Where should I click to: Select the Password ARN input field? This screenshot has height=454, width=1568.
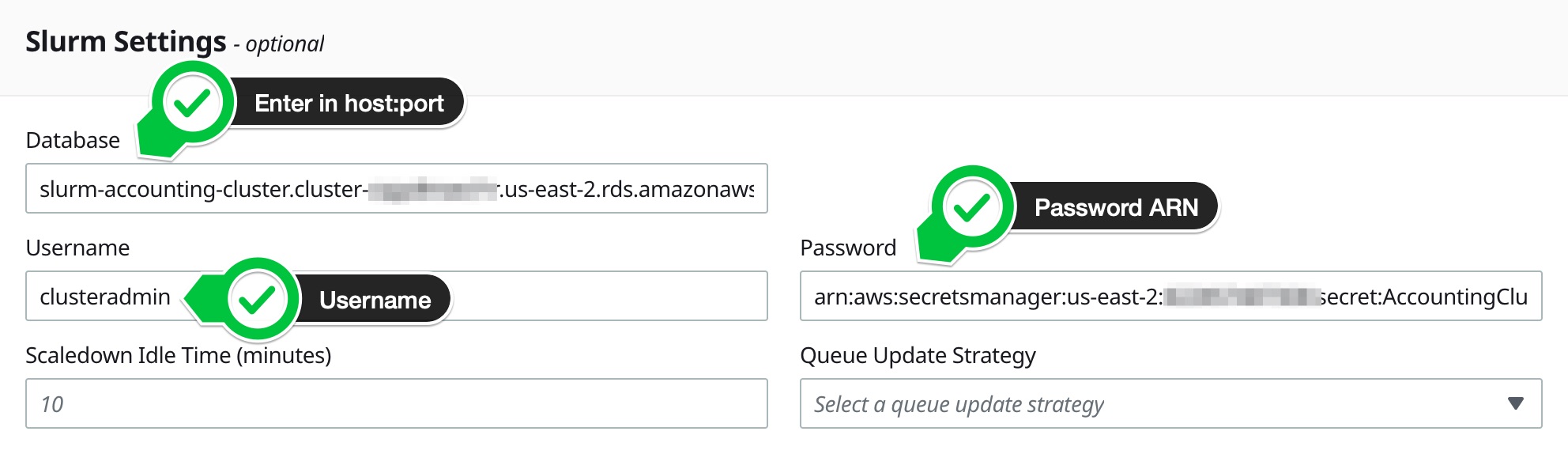tap(1170, 296)
